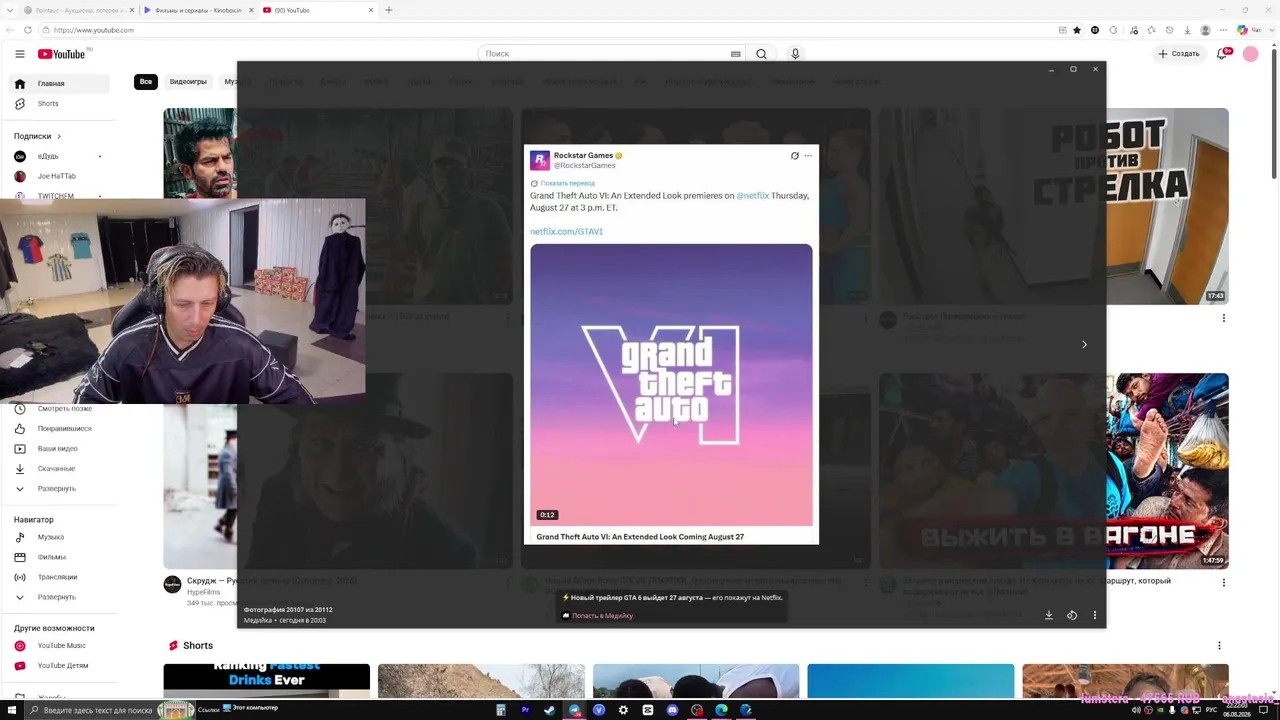Open YouTube notifications bell
This screenshot has height=720, width=1280.
[1221, 54]
